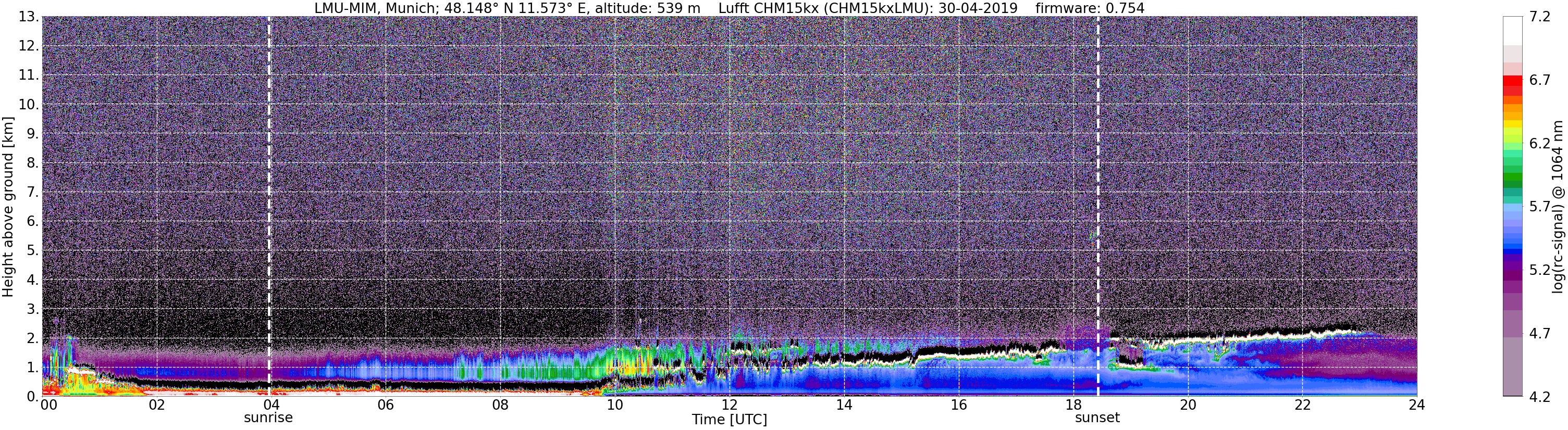Click the red segment of the colorbar
This screenshot has height=430, width=1568.
1513,81
